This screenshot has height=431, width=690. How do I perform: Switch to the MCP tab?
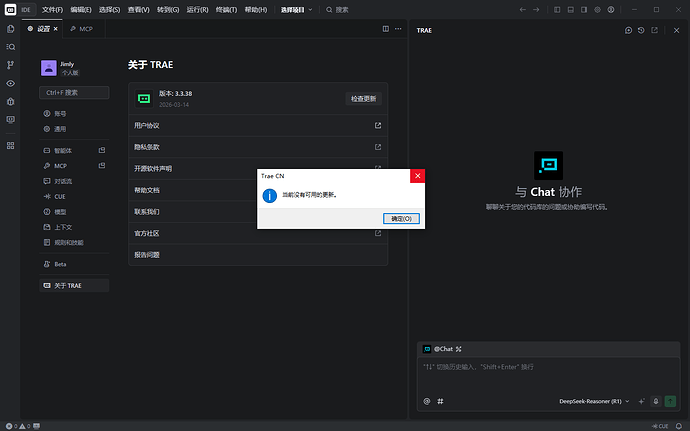click(82, 29)
